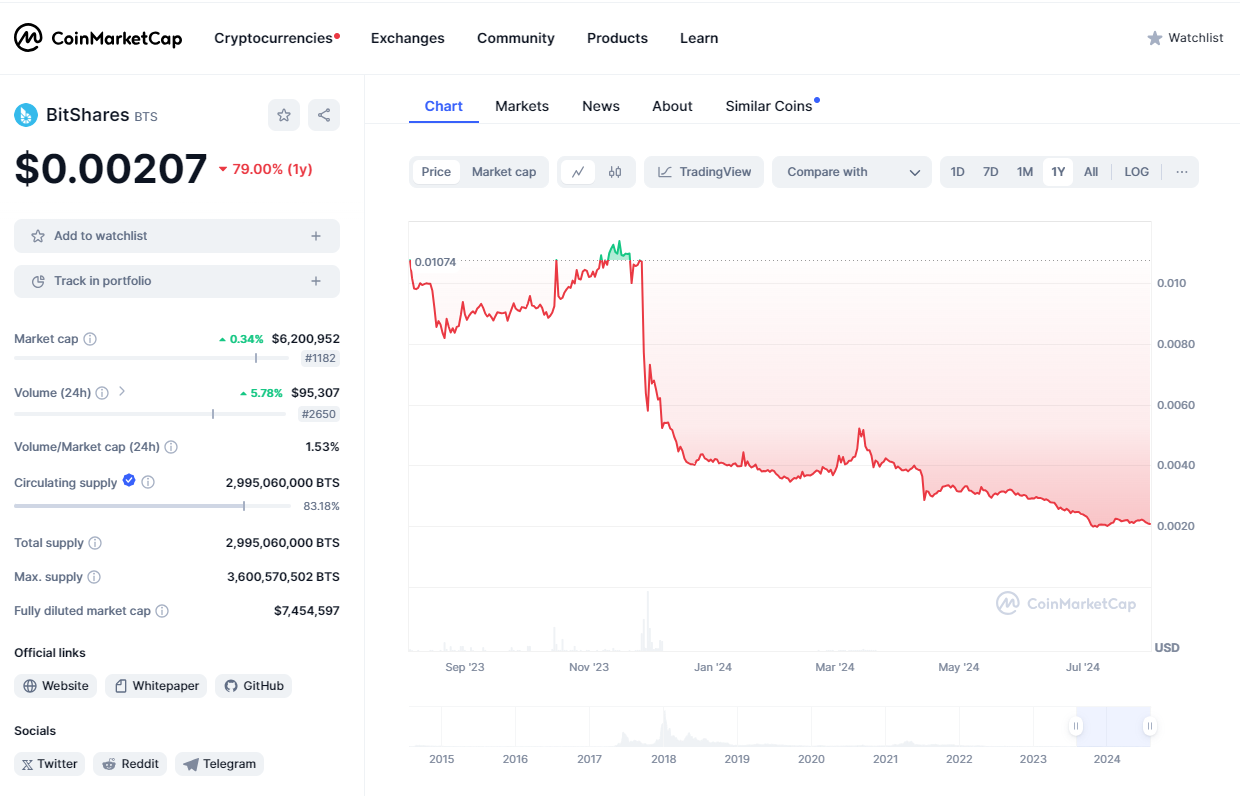Screen dimensions: 1240x796
Task: Click the info icon beside Max. supply
Action: pos(94,577)
